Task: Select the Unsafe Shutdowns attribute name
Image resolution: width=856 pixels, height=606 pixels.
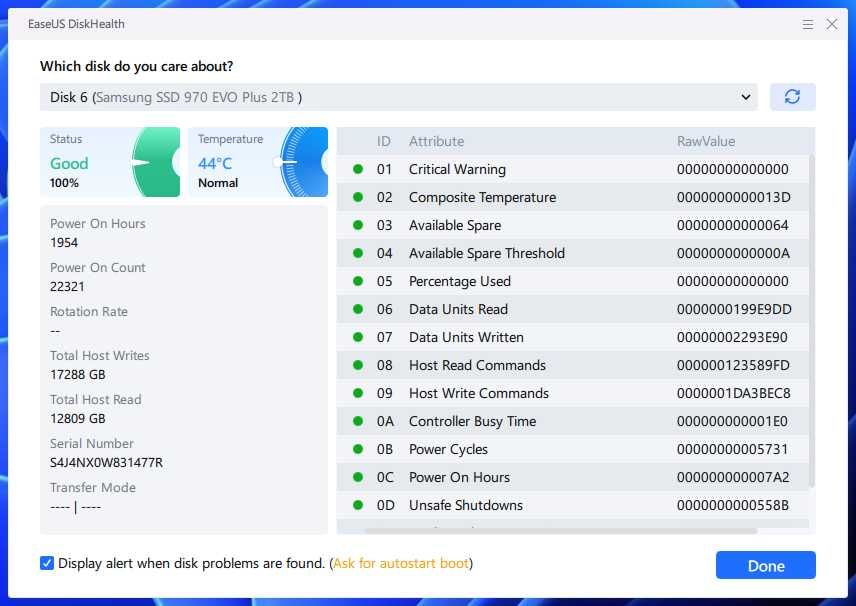Action: [466, 506]
